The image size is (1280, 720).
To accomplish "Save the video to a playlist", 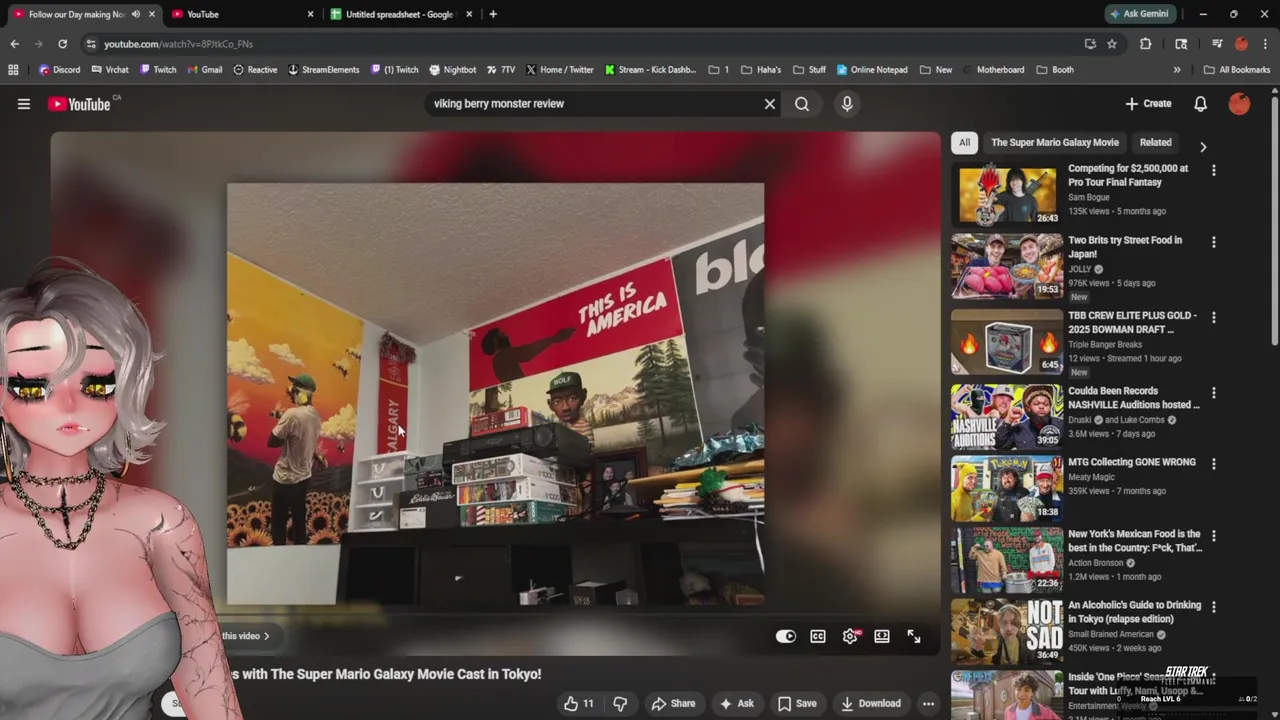I will point(797,704).
